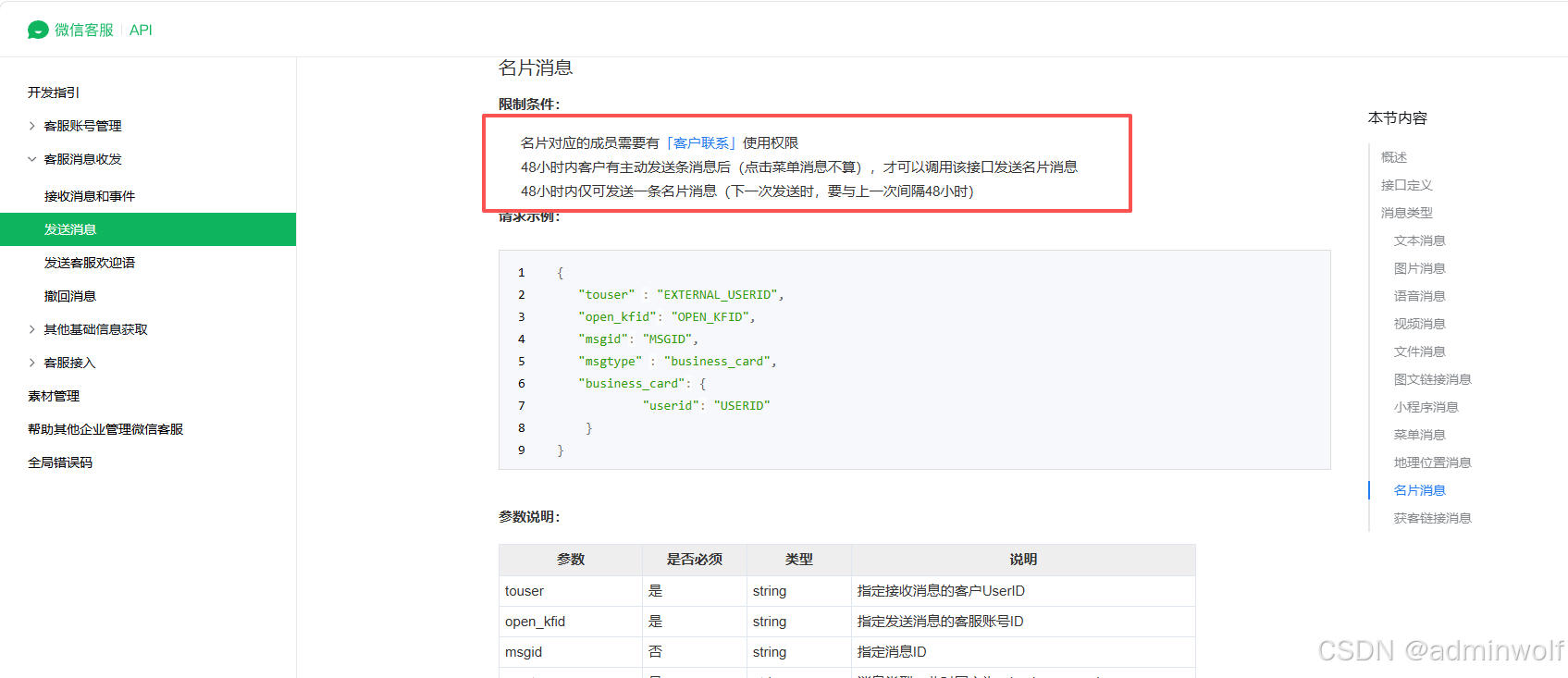Select 接收消息和事件 in the sidebar

90,196
